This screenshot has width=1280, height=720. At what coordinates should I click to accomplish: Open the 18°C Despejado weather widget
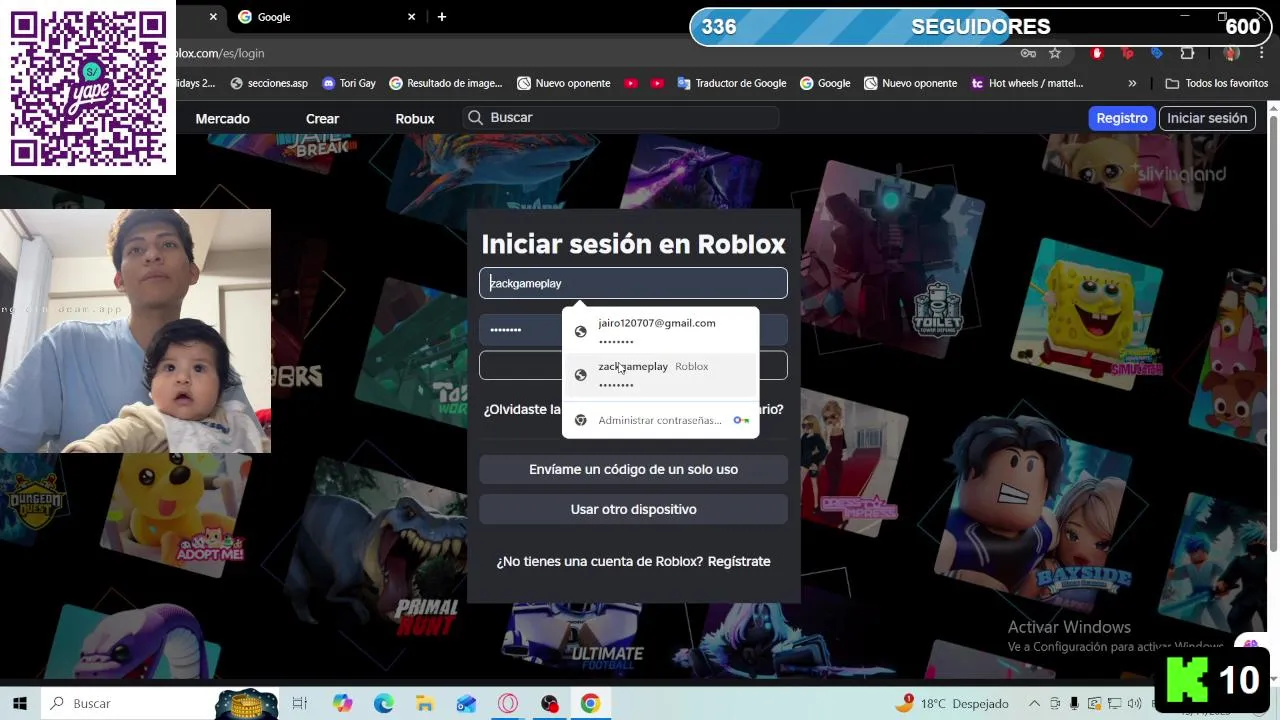[x=952, y=703]
